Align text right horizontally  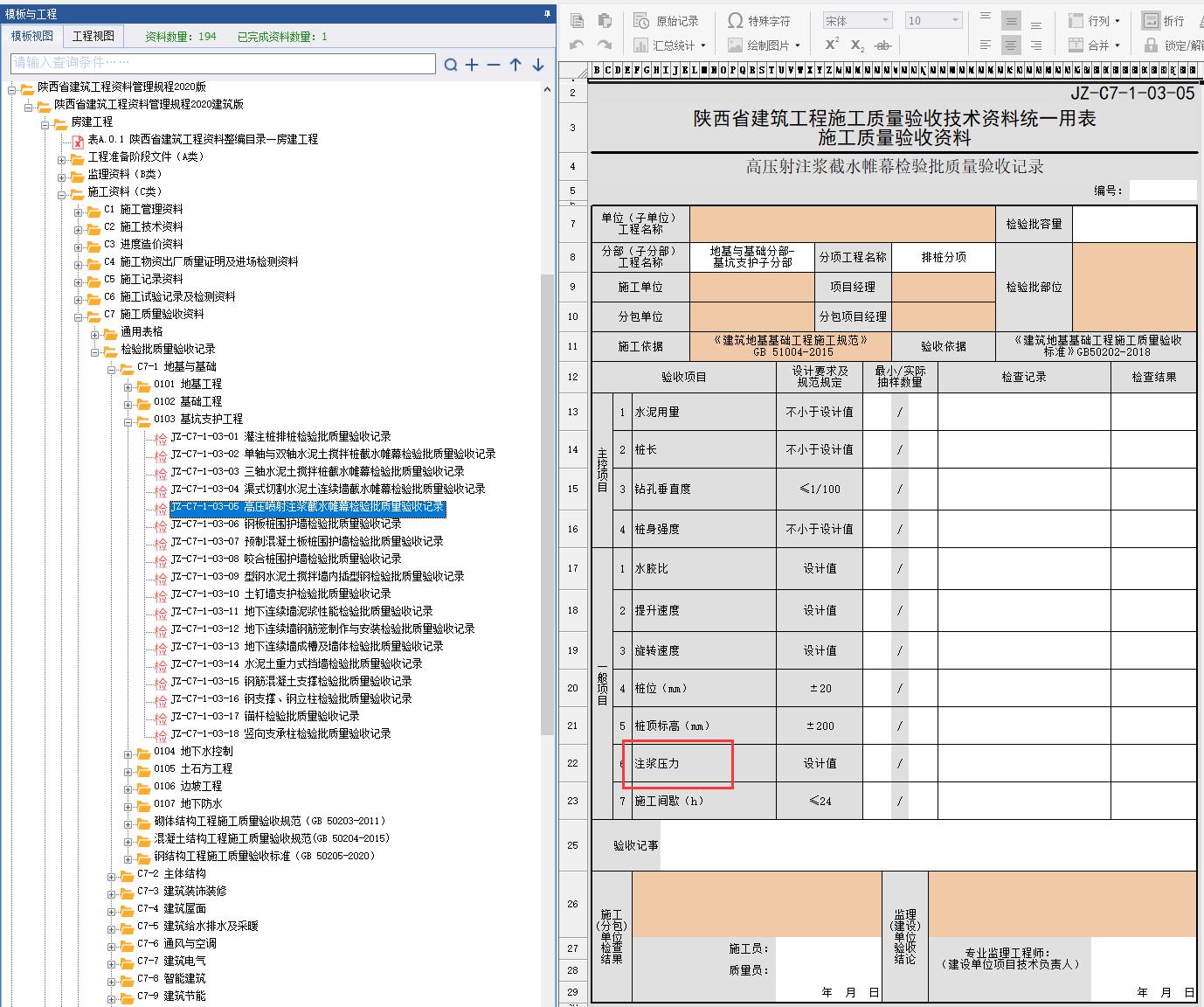coord(1036,45)
